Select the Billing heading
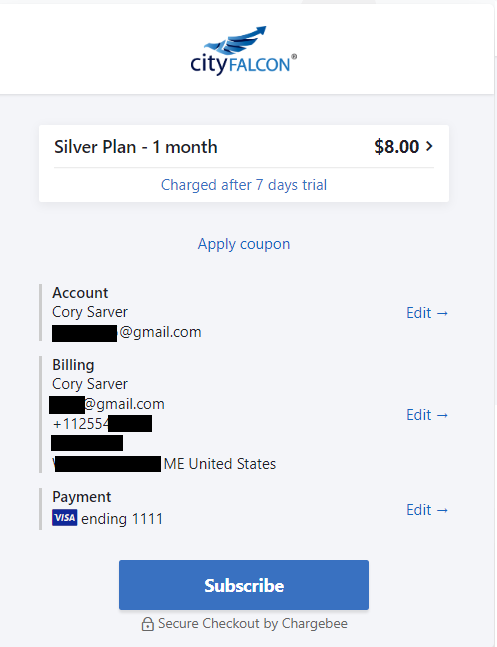This screenshot has height=647, width=497. tap(73, 365)
